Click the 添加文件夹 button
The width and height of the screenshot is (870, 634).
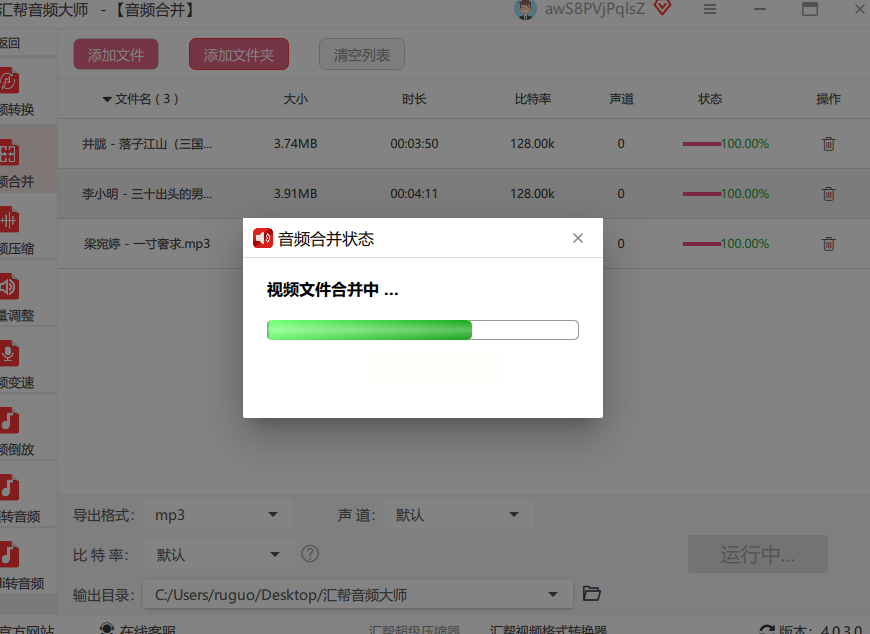tap(239, 54)
